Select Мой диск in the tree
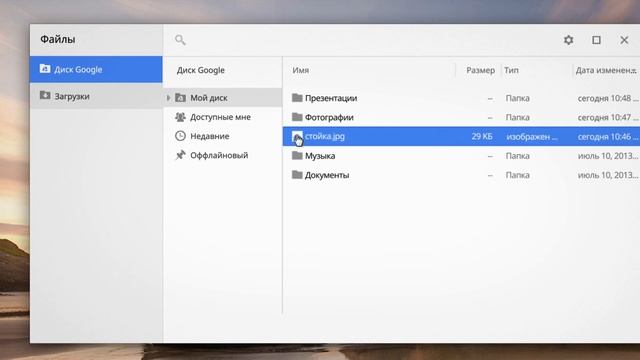The height and width of the screenshot is (360, 640). click(x=223, y=98)
